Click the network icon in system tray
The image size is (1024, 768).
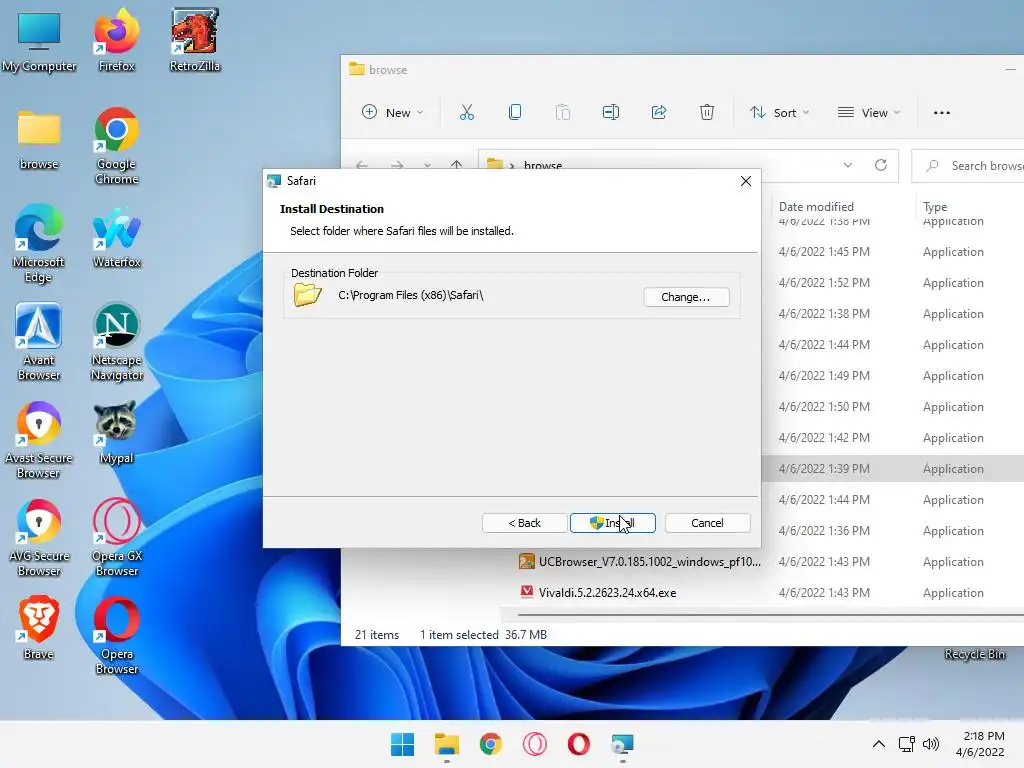click(906, 744)
